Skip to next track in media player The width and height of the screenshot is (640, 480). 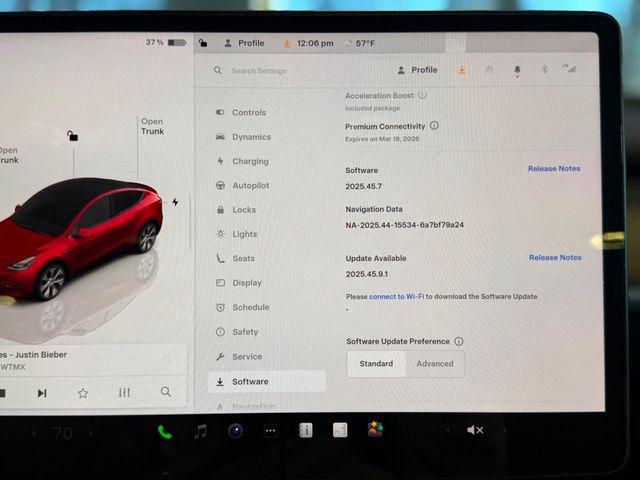(x=42, y=393)
